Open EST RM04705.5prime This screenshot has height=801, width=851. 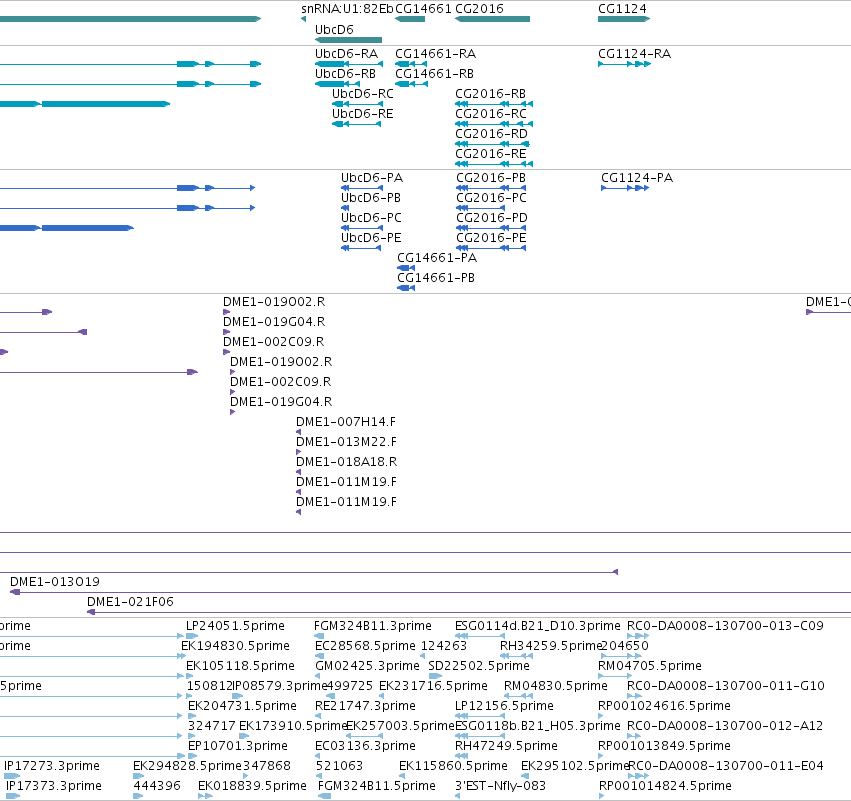pos(614,677)
